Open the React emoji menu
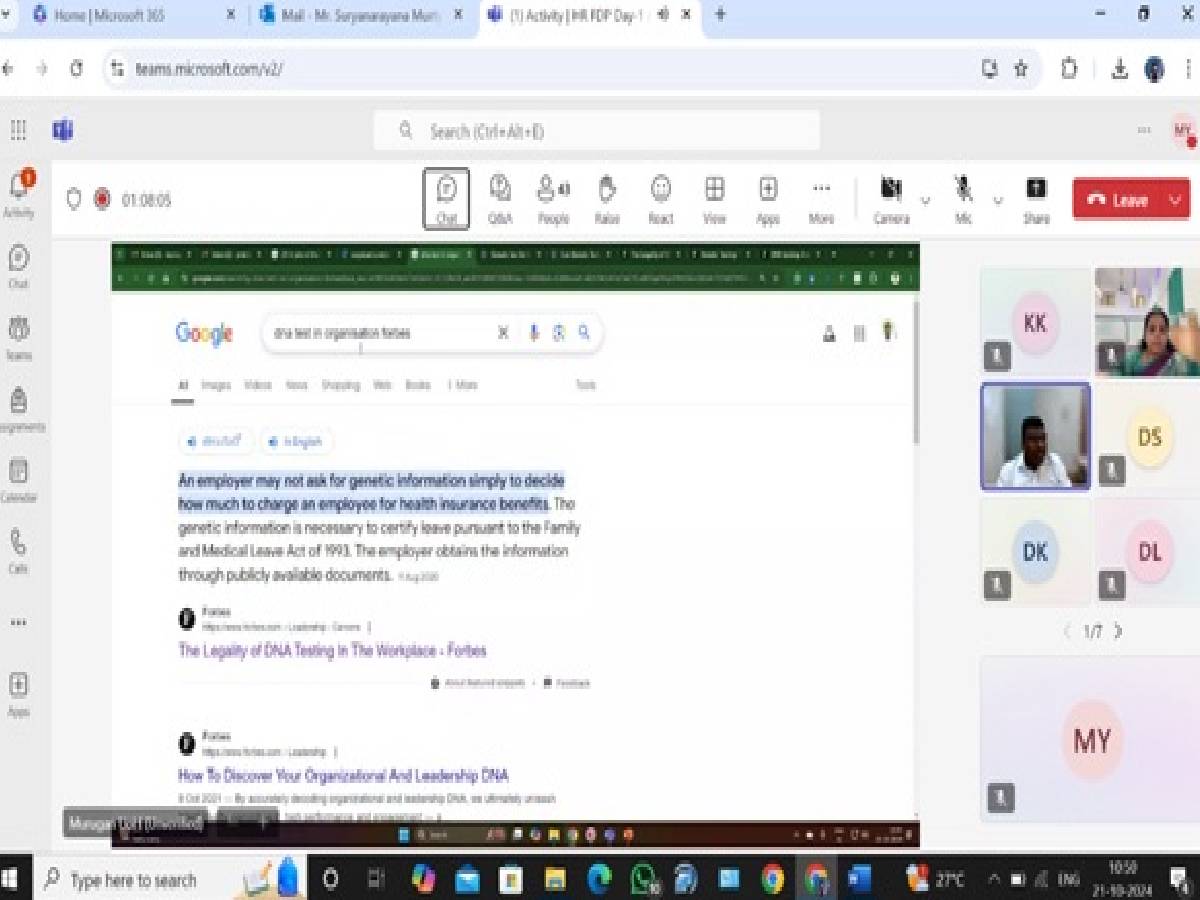 tap(660, 198)
